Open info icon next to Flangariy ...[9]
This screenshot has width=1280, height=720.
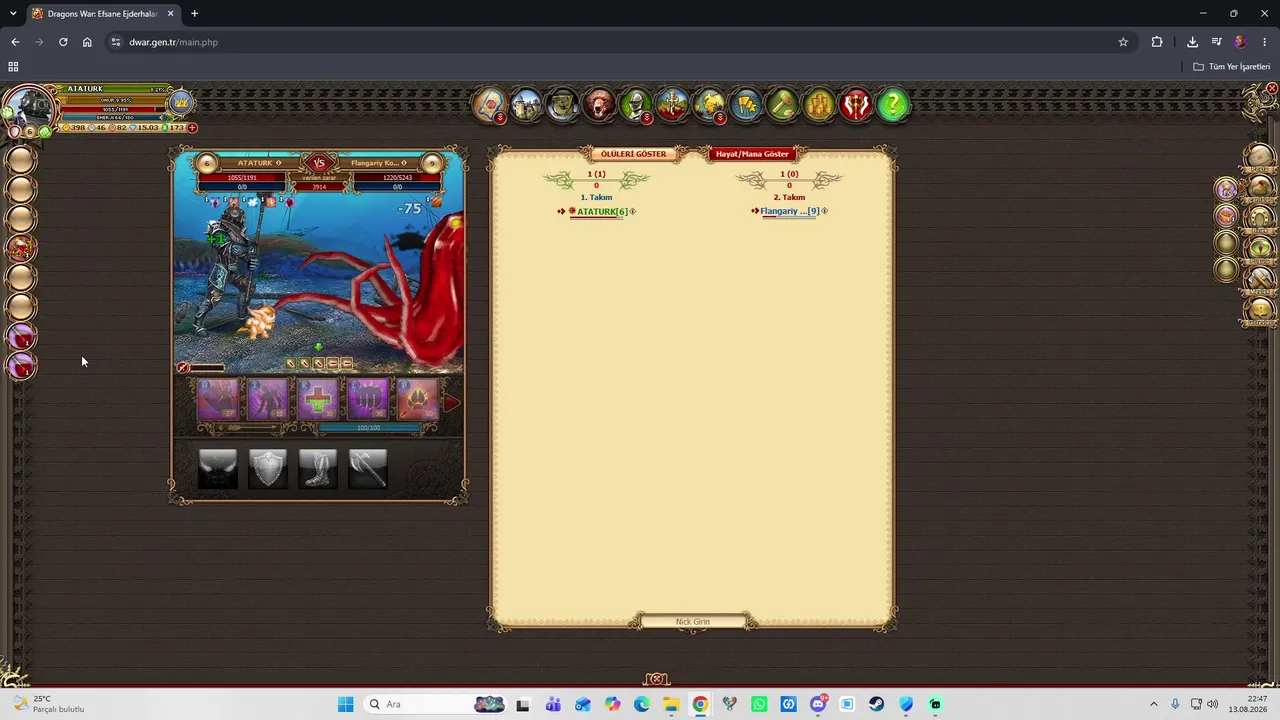pos(825,211)
